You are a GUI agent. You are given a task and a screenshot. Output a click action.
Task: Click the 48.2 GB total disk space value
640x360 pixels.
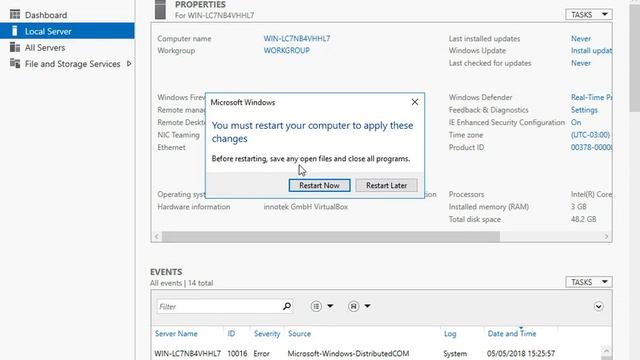[x=583, y=220]
